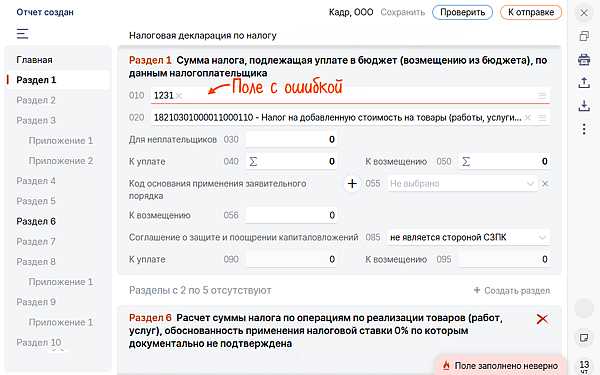This screenshot has width=600, height=375.
Task: Print the declaration via printer icon
Action: (x=584, y=60)
